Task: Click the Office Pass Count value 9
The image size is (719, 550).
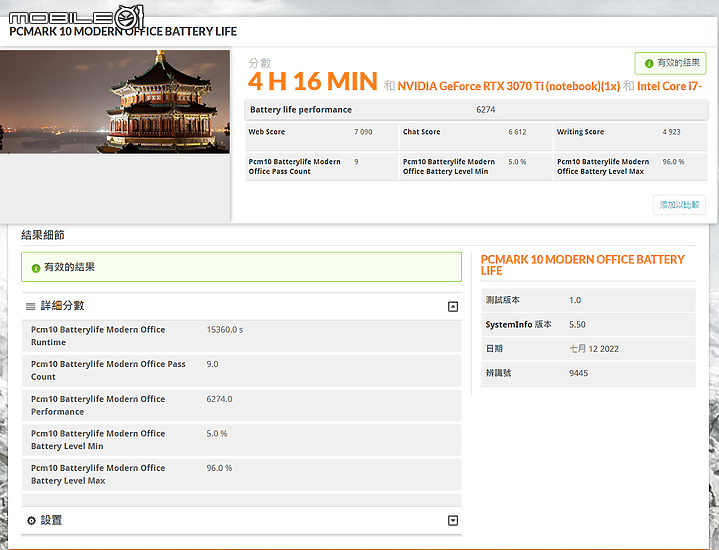Action: [356, 162]
